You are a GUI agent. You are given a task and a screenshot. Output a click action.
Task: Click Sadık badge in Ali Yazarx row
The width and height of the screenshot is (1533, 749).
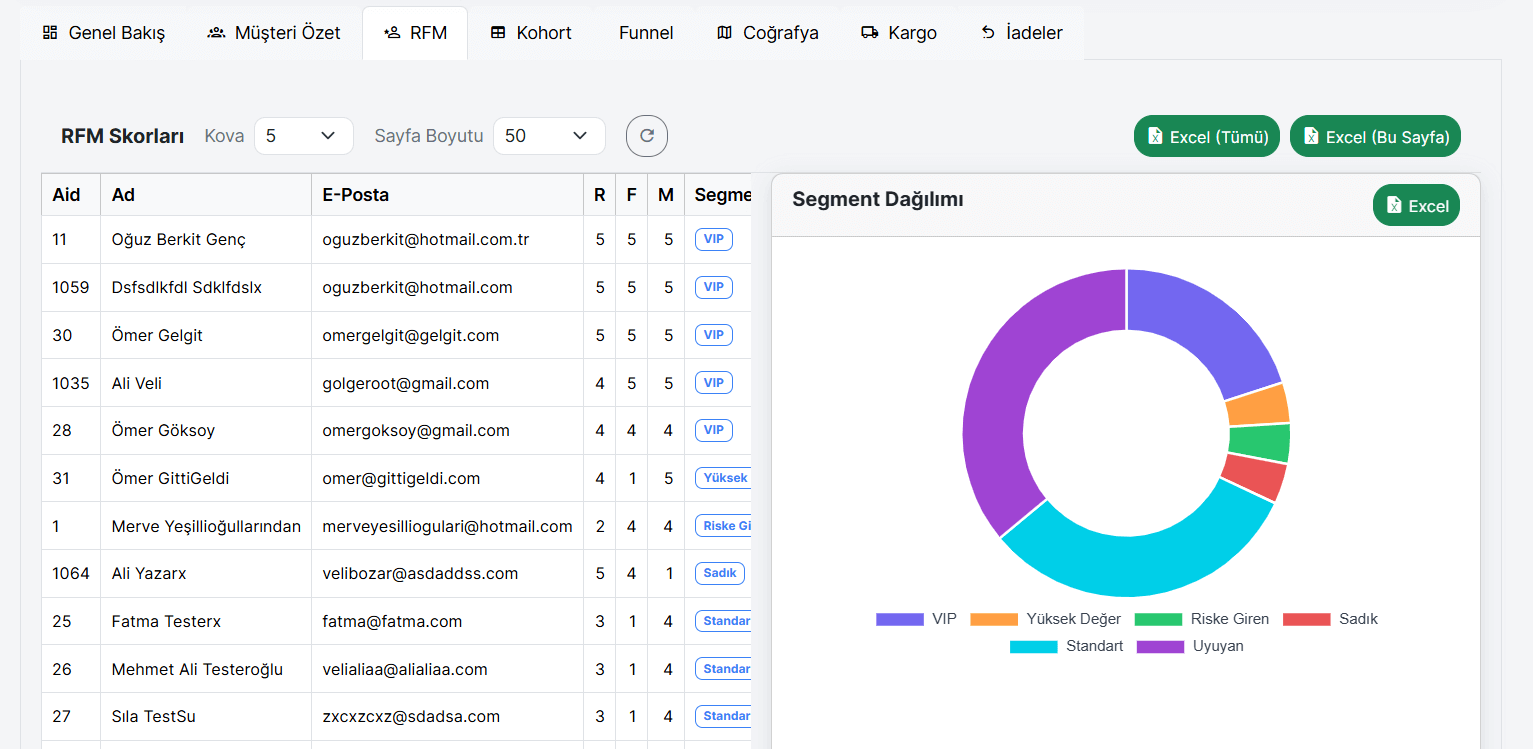coord(720,573)
